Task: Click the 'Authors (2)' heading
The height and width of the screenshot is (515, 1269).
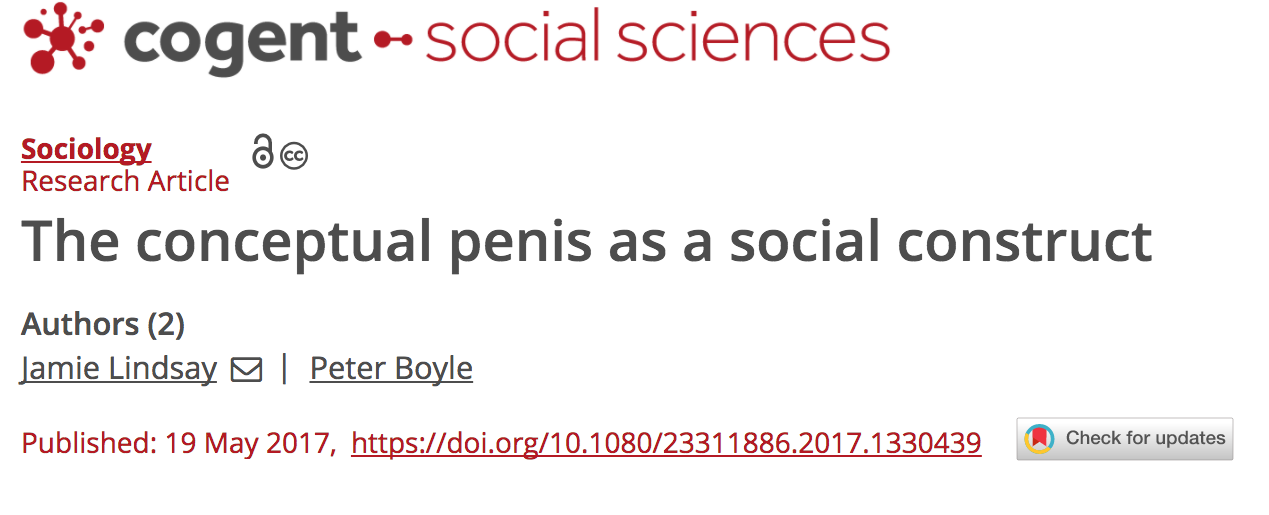Action: (x=103, y=324)
